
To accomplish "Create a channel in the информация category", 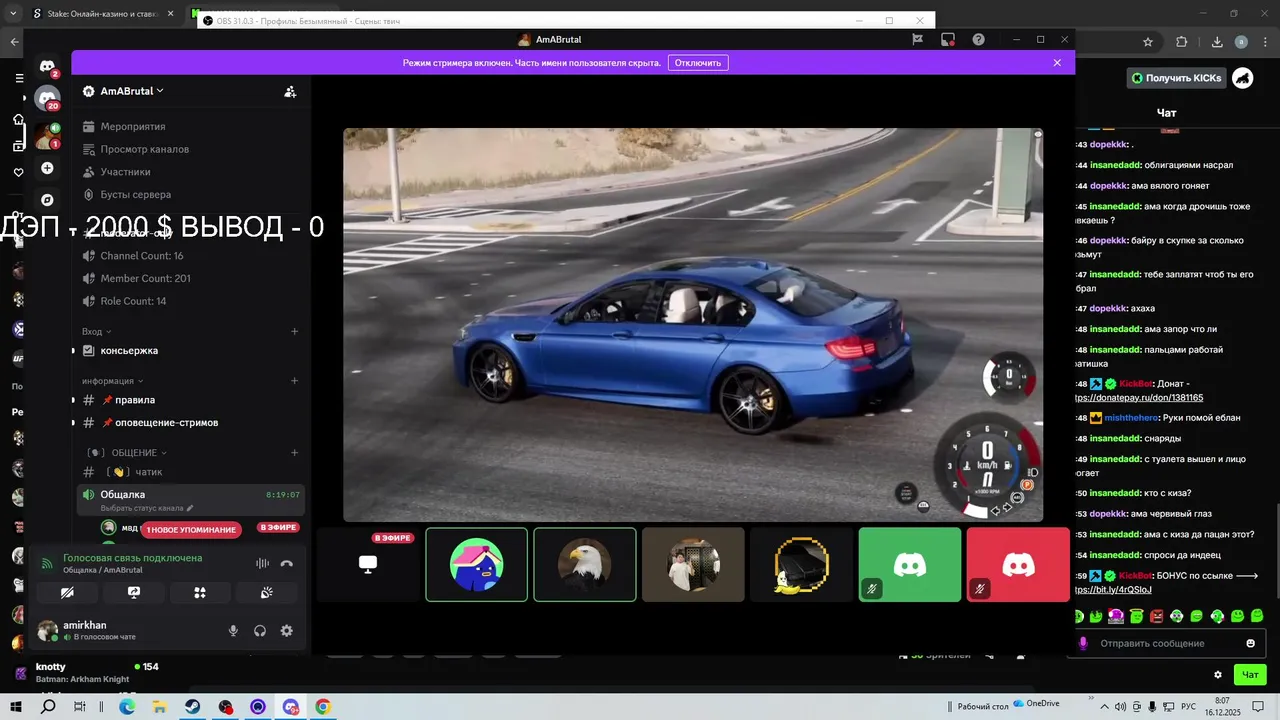I will click(x=294, y=381).
